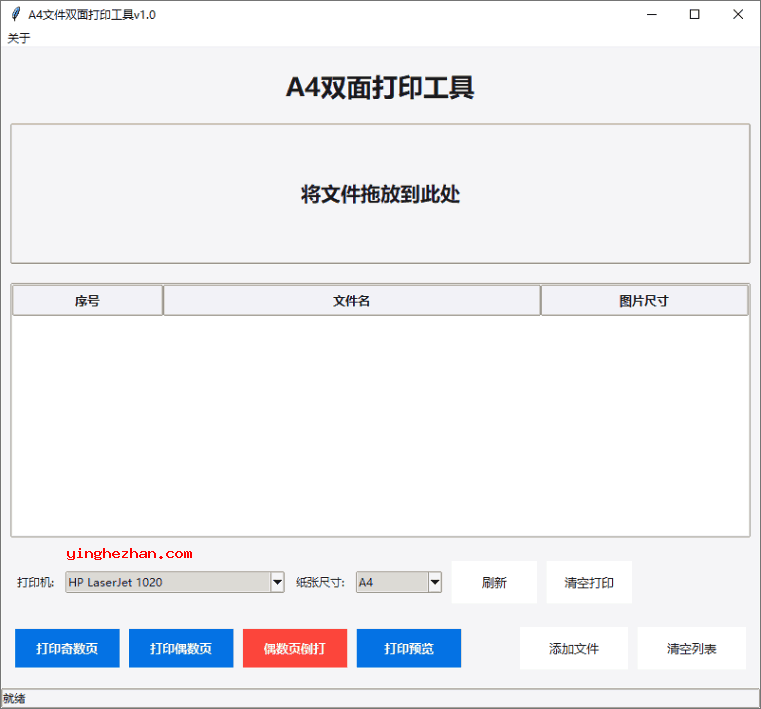Click the 将文件拖放到此处 drop area

click(x=380, y=194)
